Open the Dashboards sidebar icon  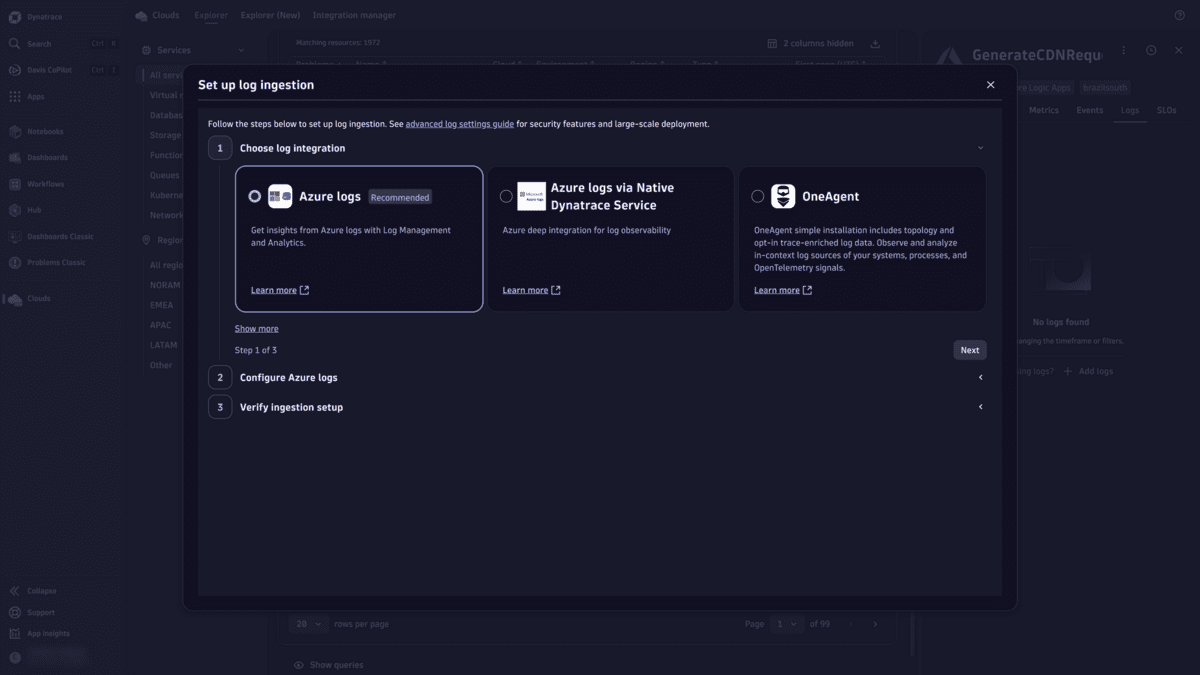coord(14,157)
